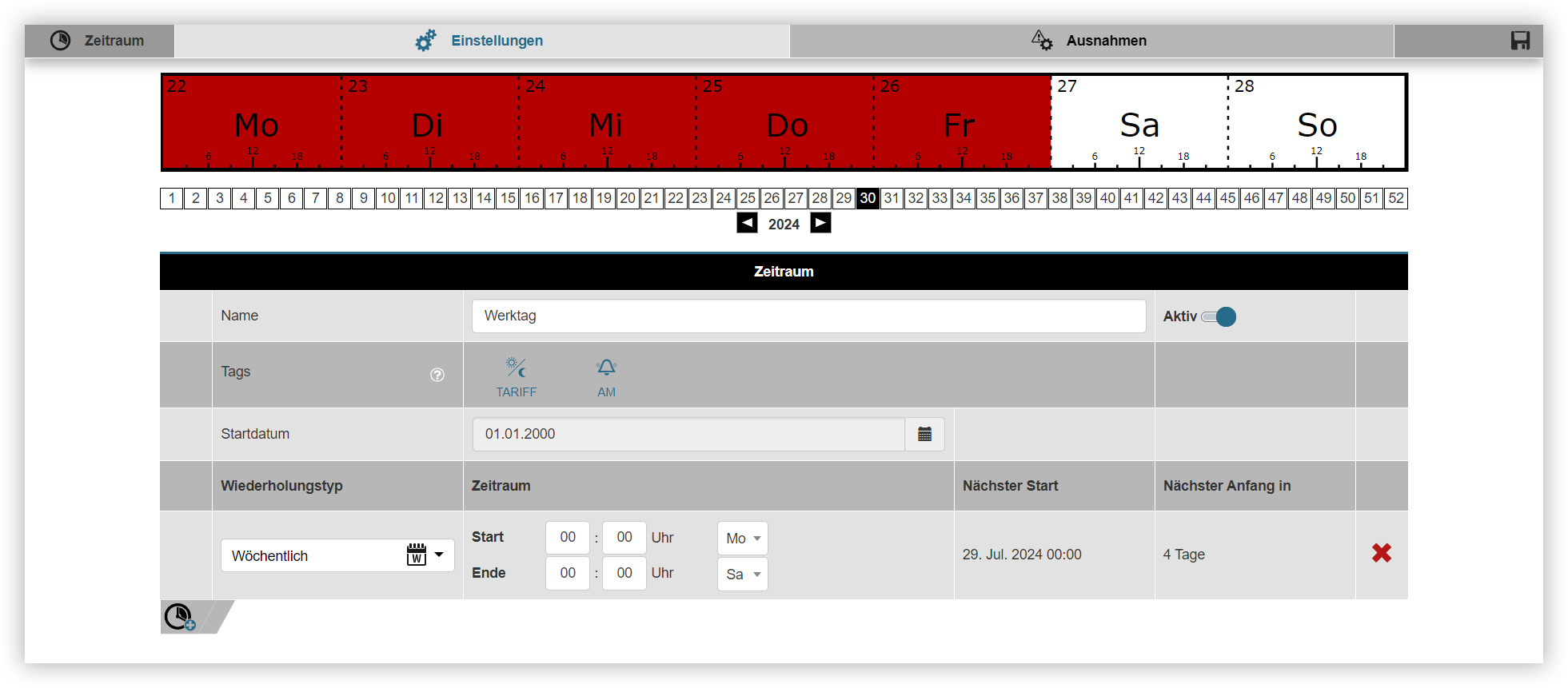The height and width of the screenshot is (688, 1568).
Task: Jump to calendar week 52
Action: tap(1395, 198)
